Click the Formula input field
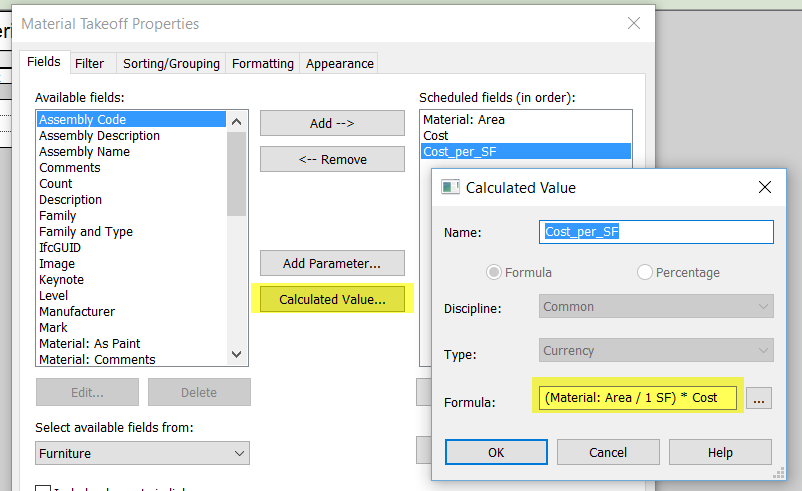 click(637, 398)
